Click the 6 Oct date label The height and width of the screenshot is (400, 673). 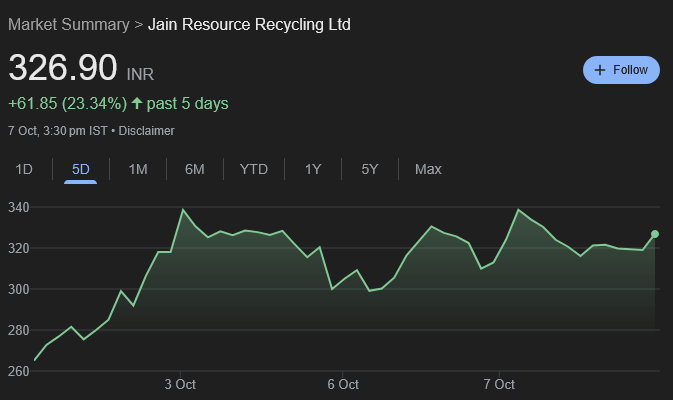[343, 384]
